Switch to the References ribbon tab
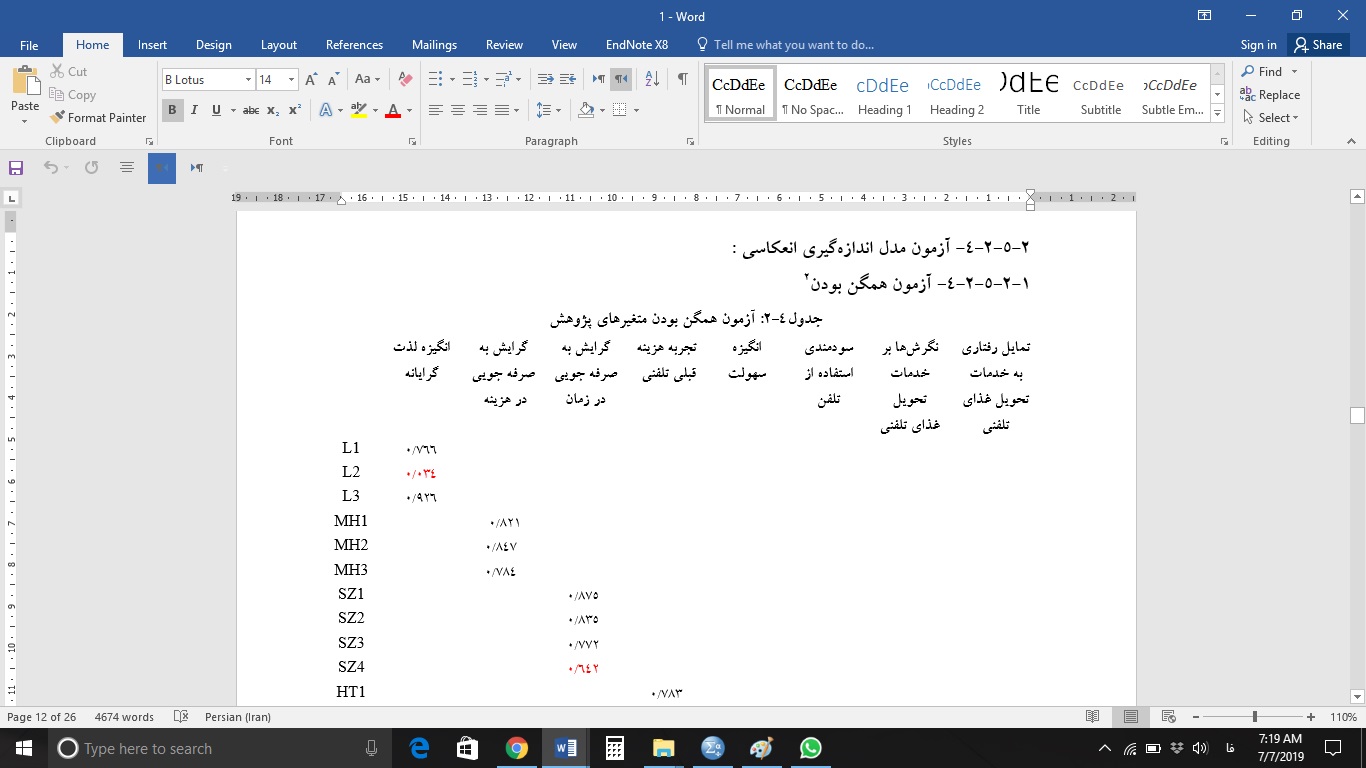 pos(354,45)
